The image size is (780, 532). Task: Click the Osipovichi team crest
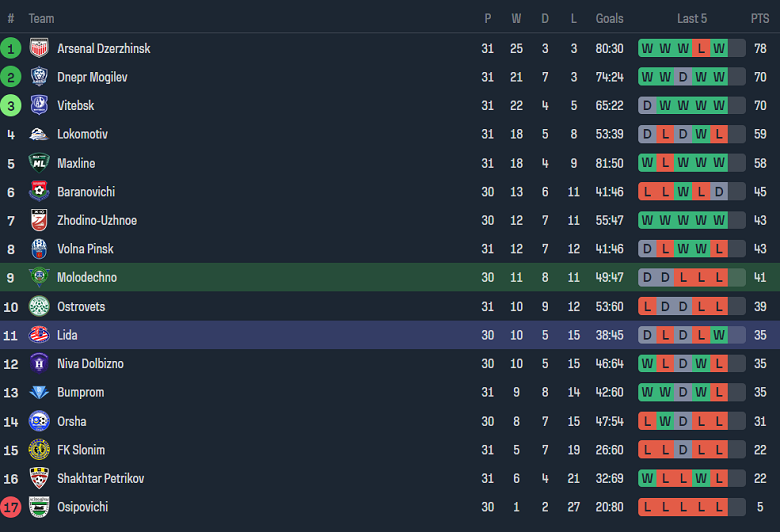39,507
